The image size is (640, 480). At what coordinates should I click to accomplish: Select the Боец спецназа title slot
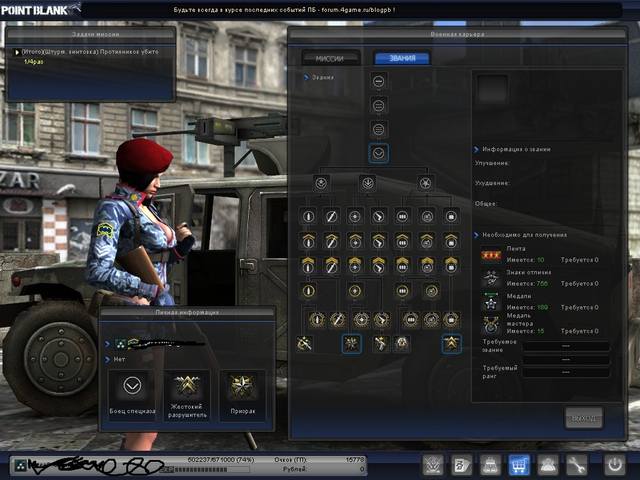tap(132, 395)
